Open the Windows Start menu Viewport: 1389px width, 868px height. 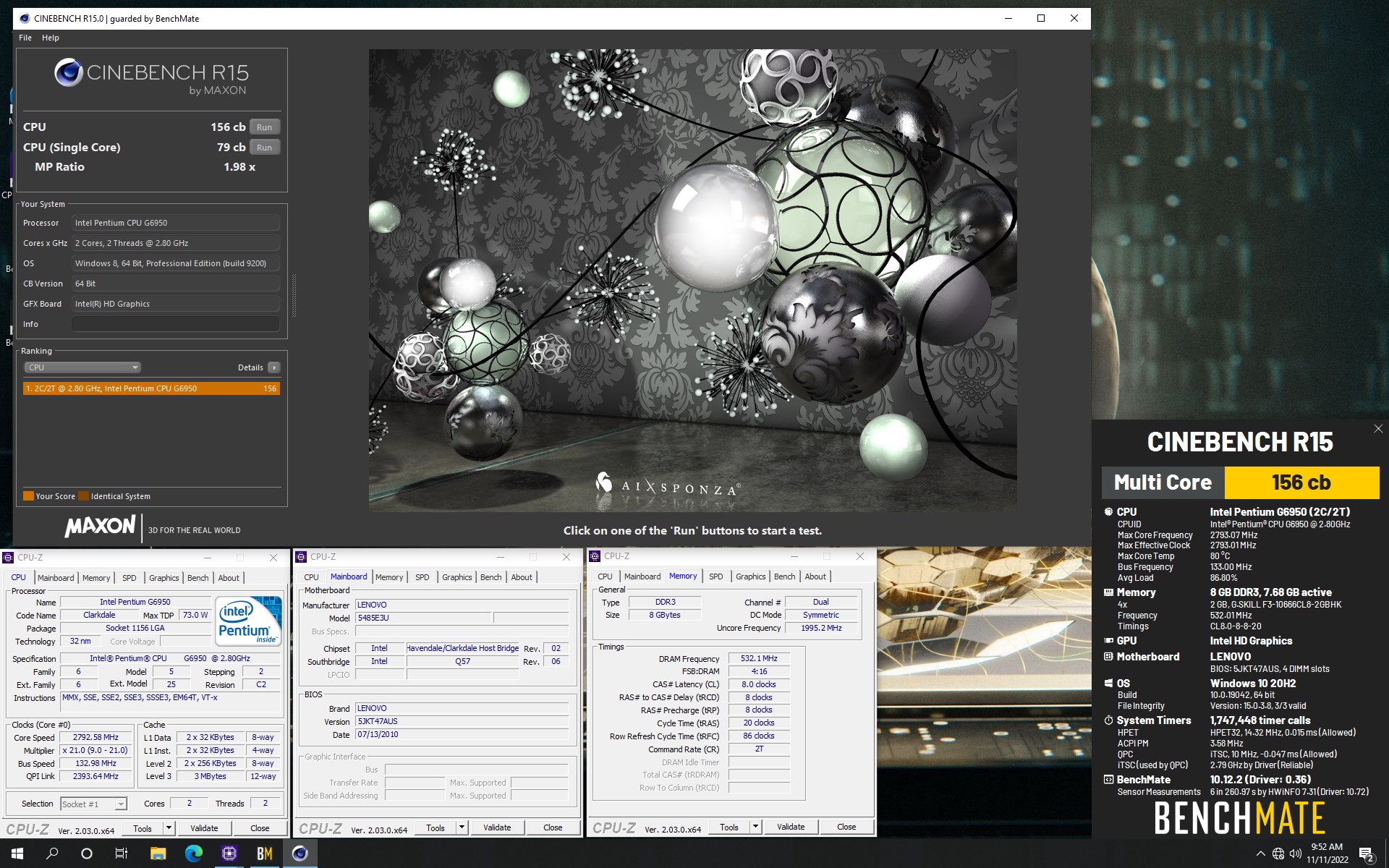17,854
